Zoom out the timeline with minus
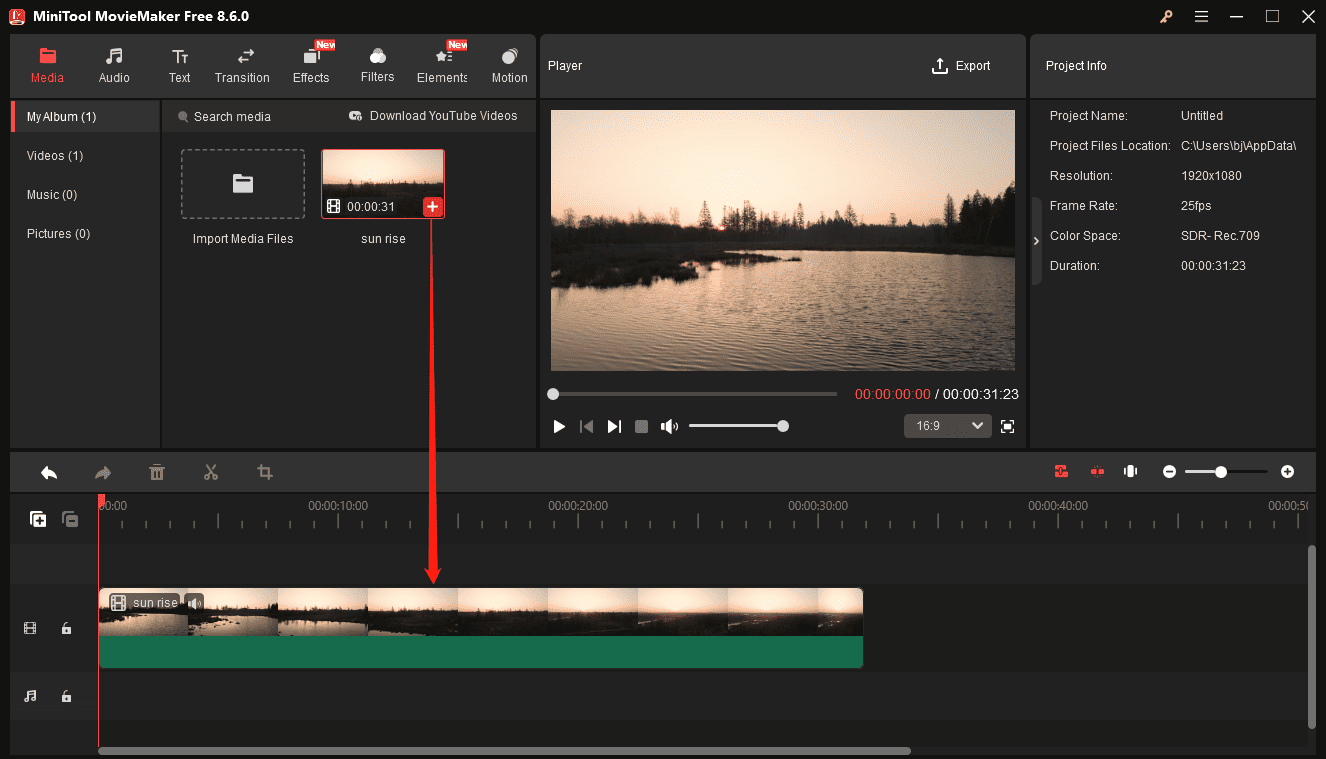This screenshot has width=1326, height=759. (1169, 471)
